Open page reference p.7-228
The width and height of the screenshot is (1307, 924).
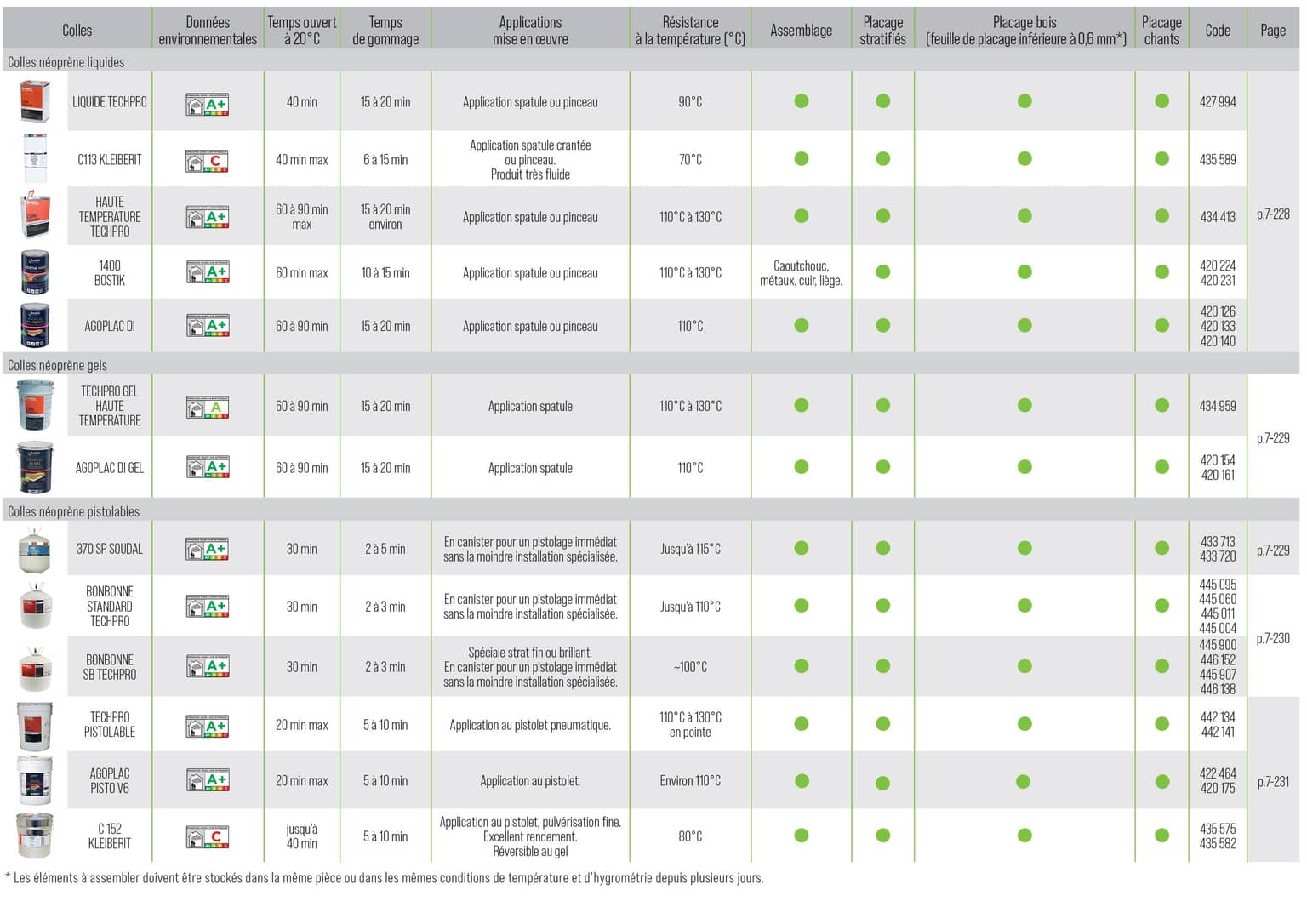[1273, 214]
